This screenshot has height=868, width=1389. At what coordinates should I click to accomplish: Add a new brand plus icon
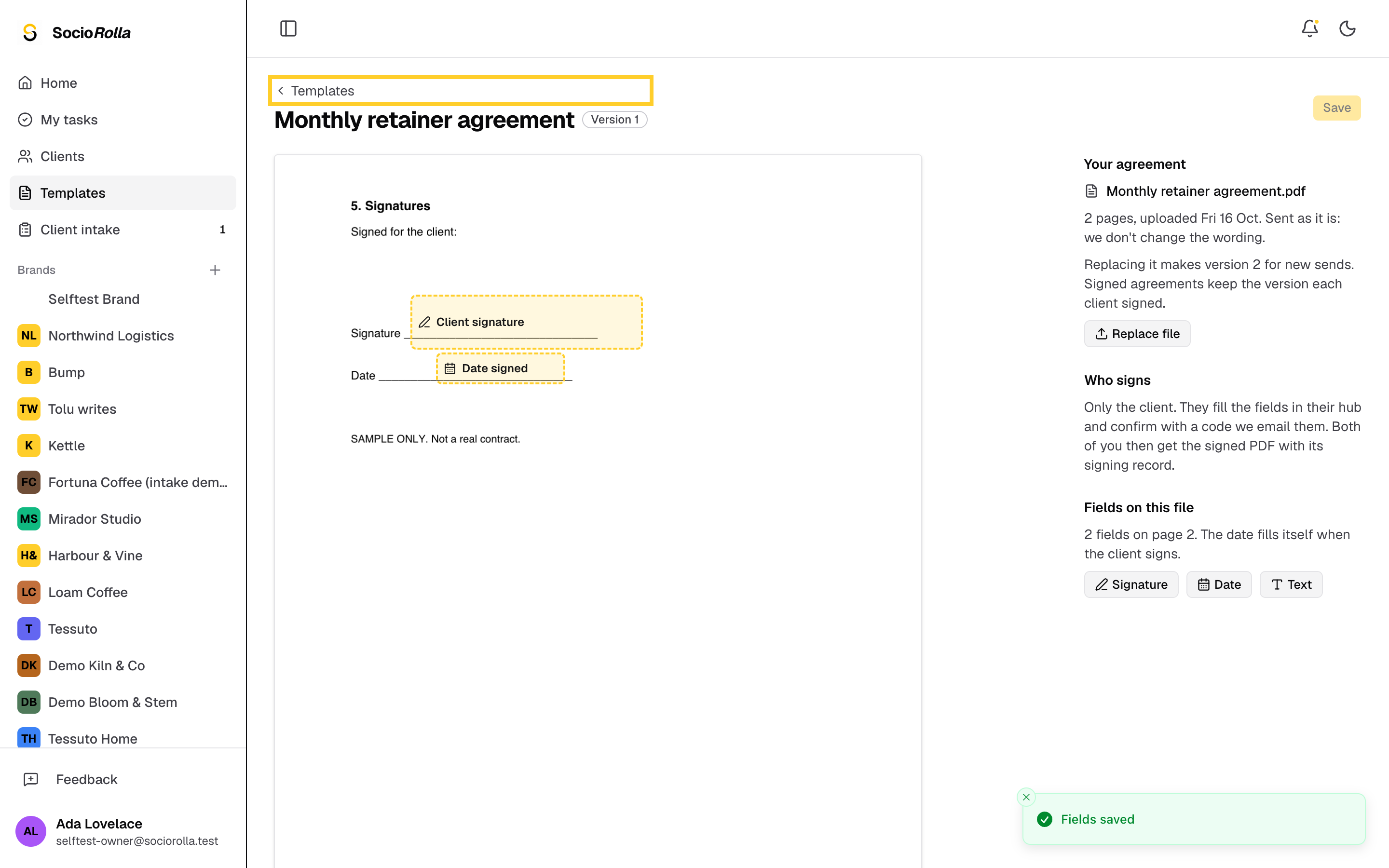(215, 270)
